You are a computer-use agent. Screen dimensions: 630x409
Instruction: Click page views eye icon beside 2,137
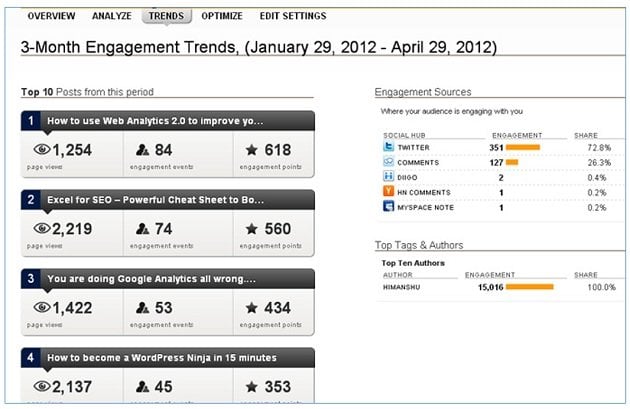point(42,387)
